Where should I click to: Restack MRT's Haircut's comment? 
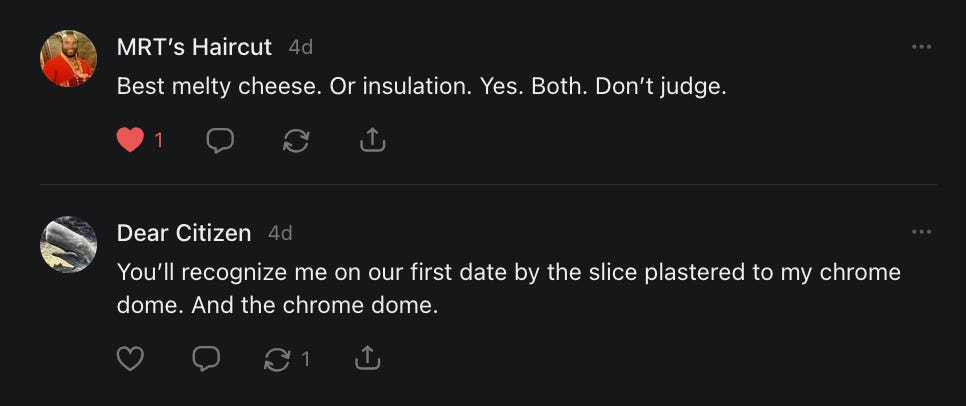pyautogui.click(x=296, y=141)
